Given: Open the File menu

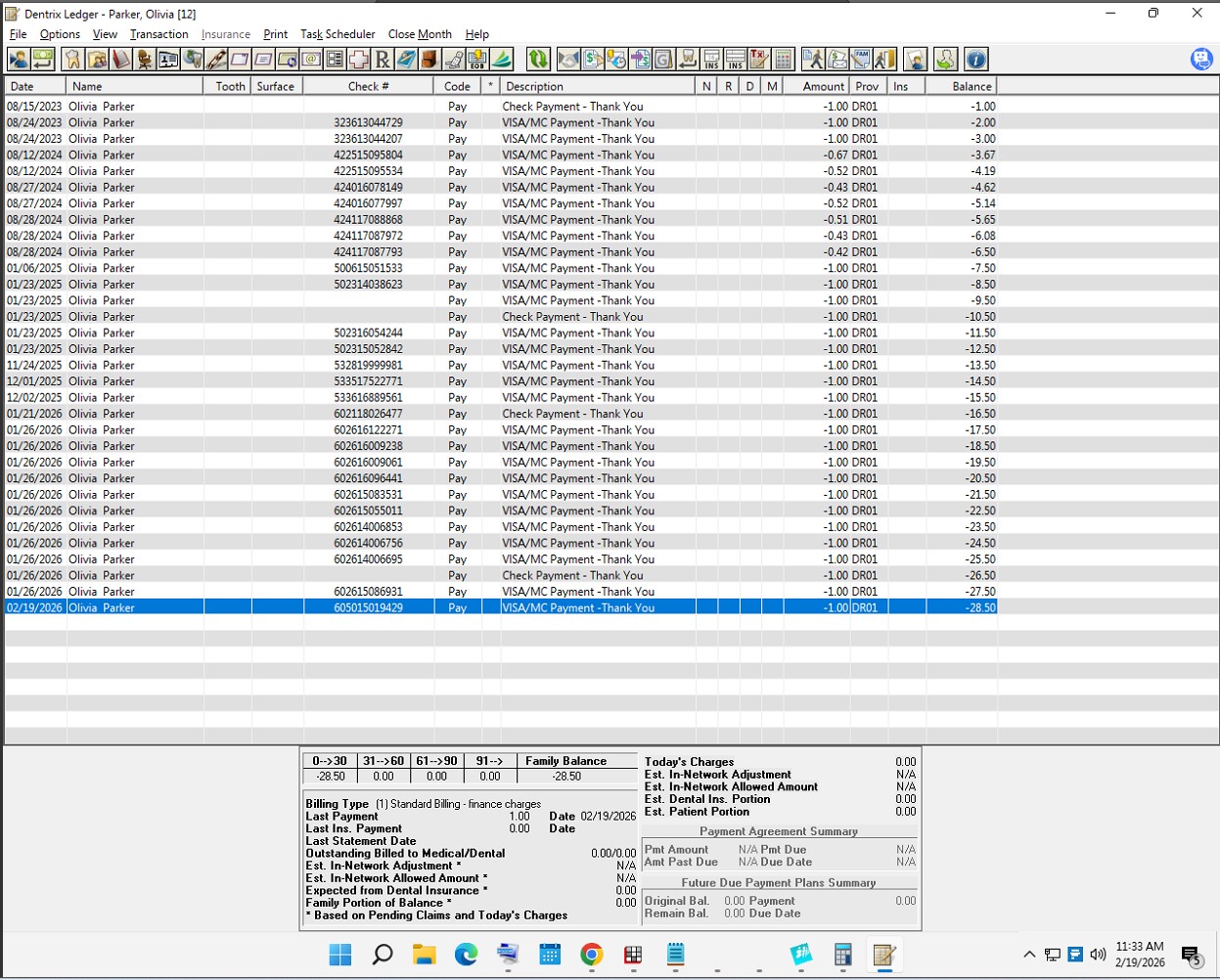Looking at the screenshot, I should [18, 34].
